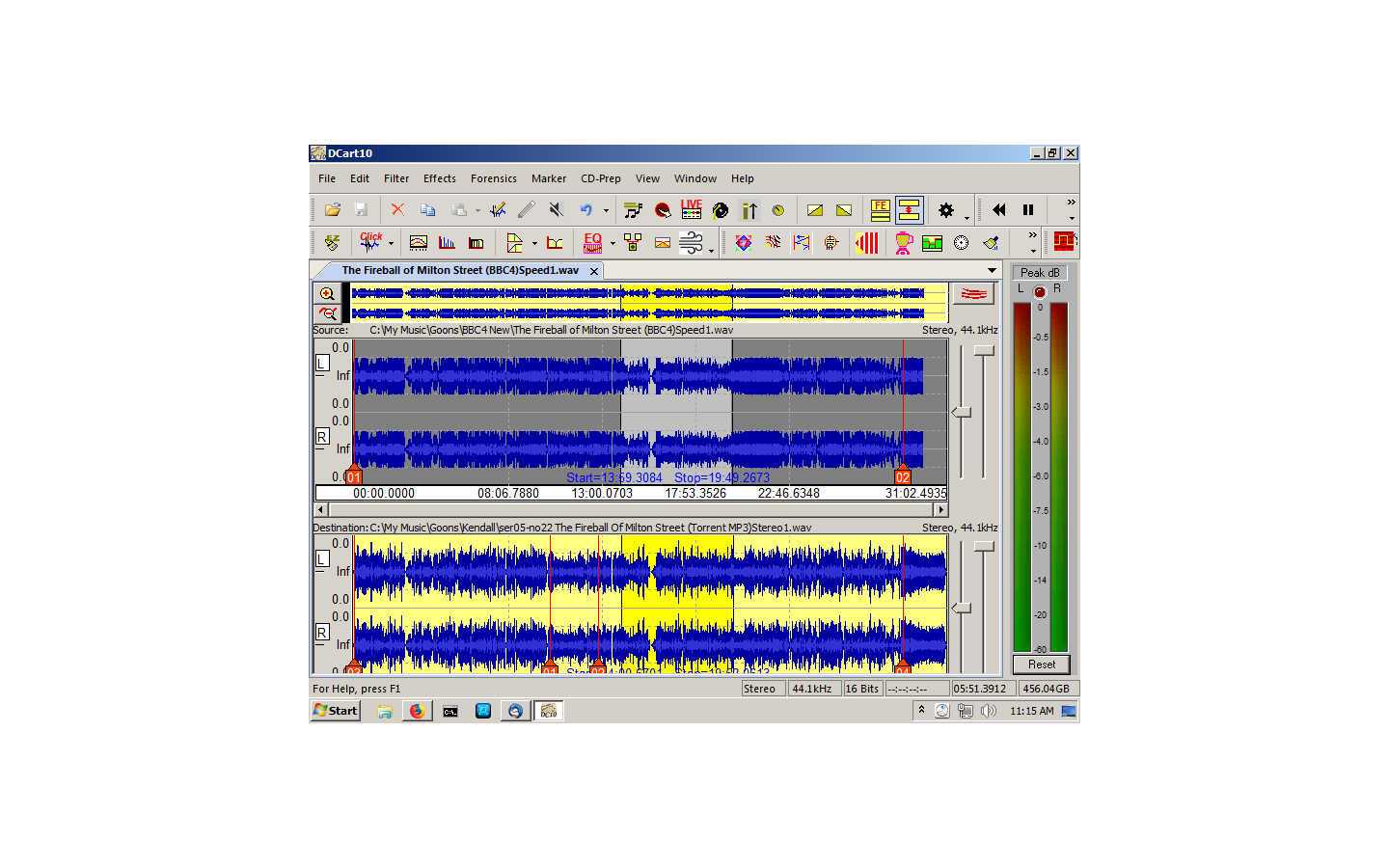Toggle the destination L channel button
The height and width of the screenshot is (868, 1389).
(322, 558)
